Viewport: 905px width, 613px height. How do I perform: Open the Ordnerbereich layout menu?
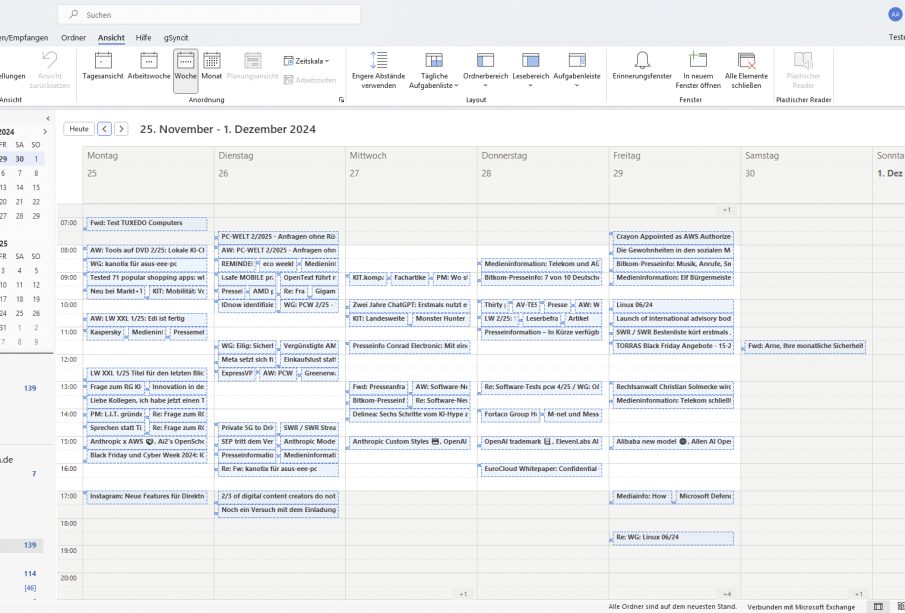(485, 70)
